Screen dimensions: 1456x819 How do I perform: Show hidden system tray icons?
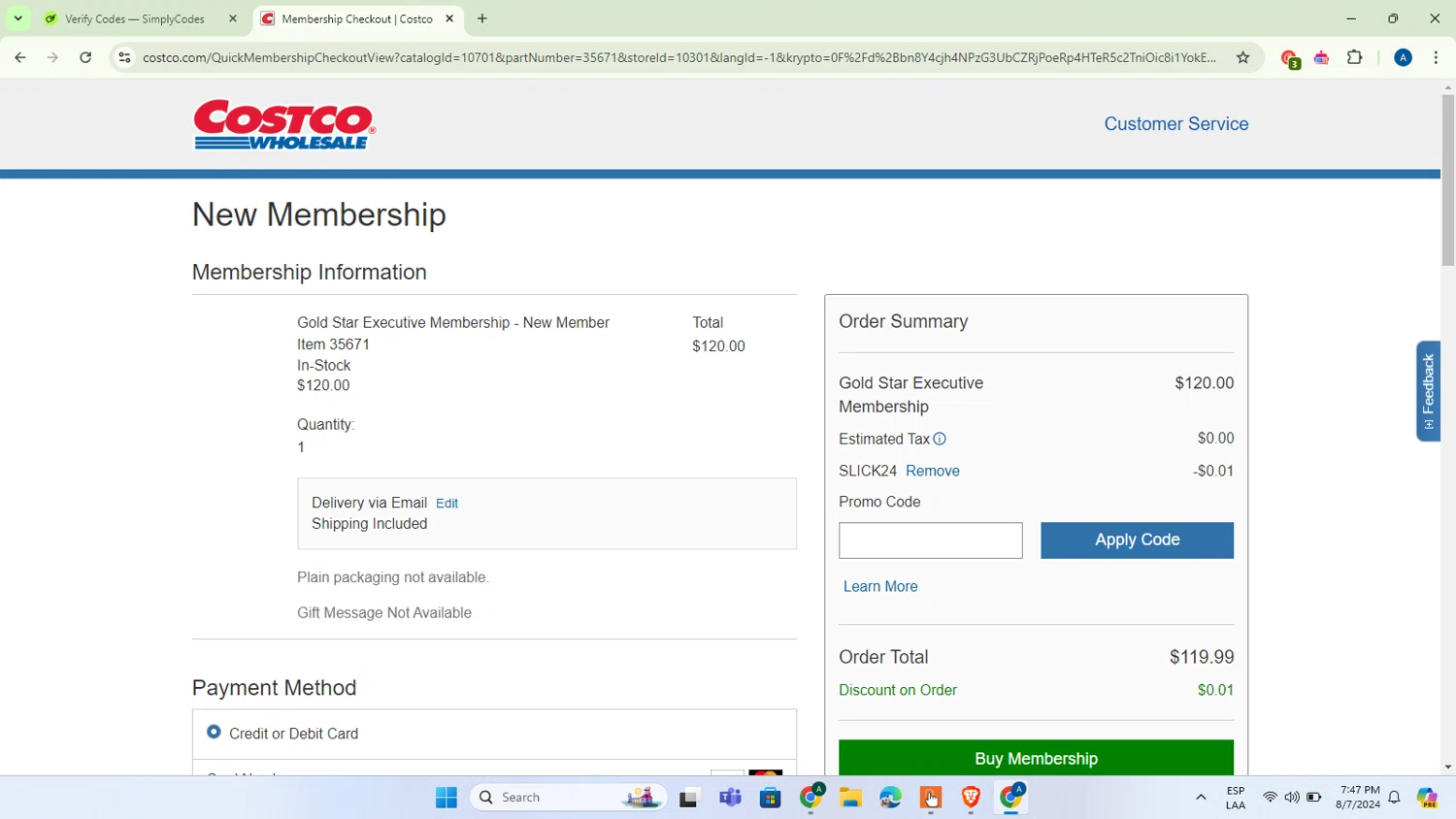tap(1201, 798)
